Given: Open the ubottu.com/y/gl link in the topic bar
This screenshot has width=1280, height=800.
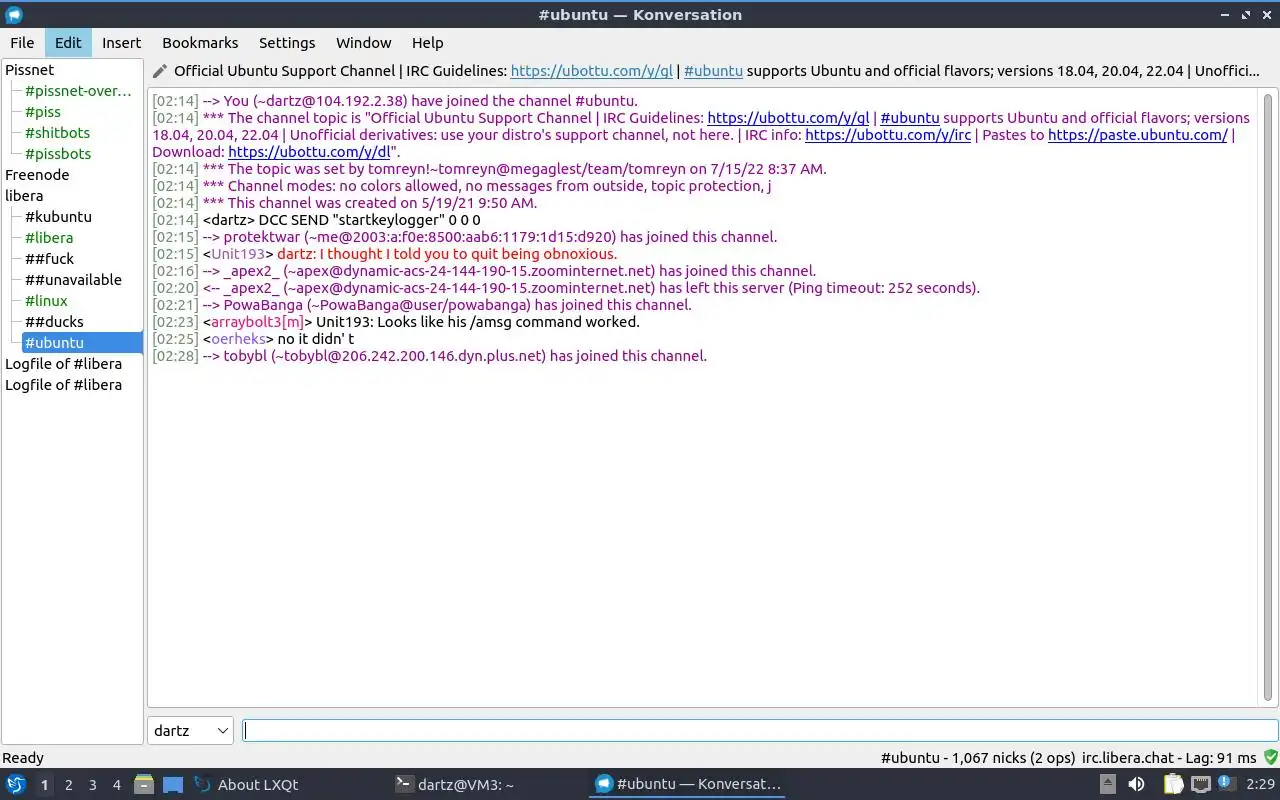Looking at the screenshot, I should (592, 71).
